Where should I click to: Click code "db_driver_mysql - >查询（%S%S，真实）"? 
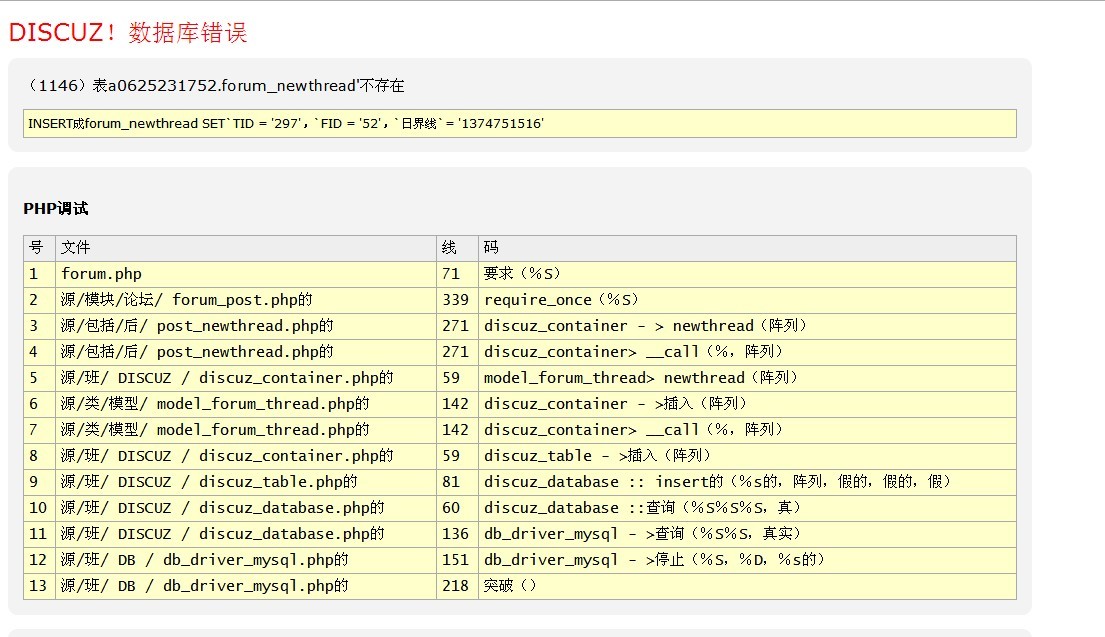(643, 534)
